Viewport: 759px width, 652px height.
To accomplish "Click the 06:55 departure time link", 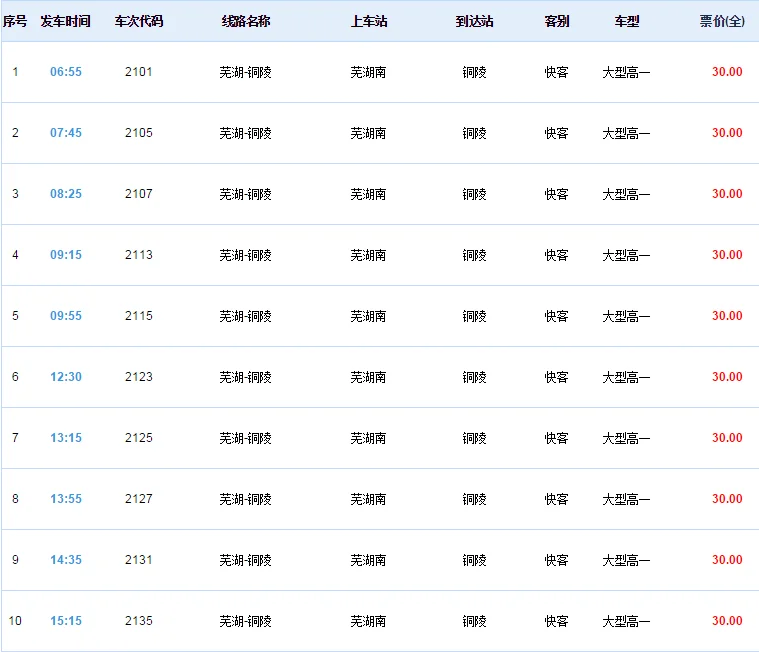I will pyautogui.click(x=66, y=72).
